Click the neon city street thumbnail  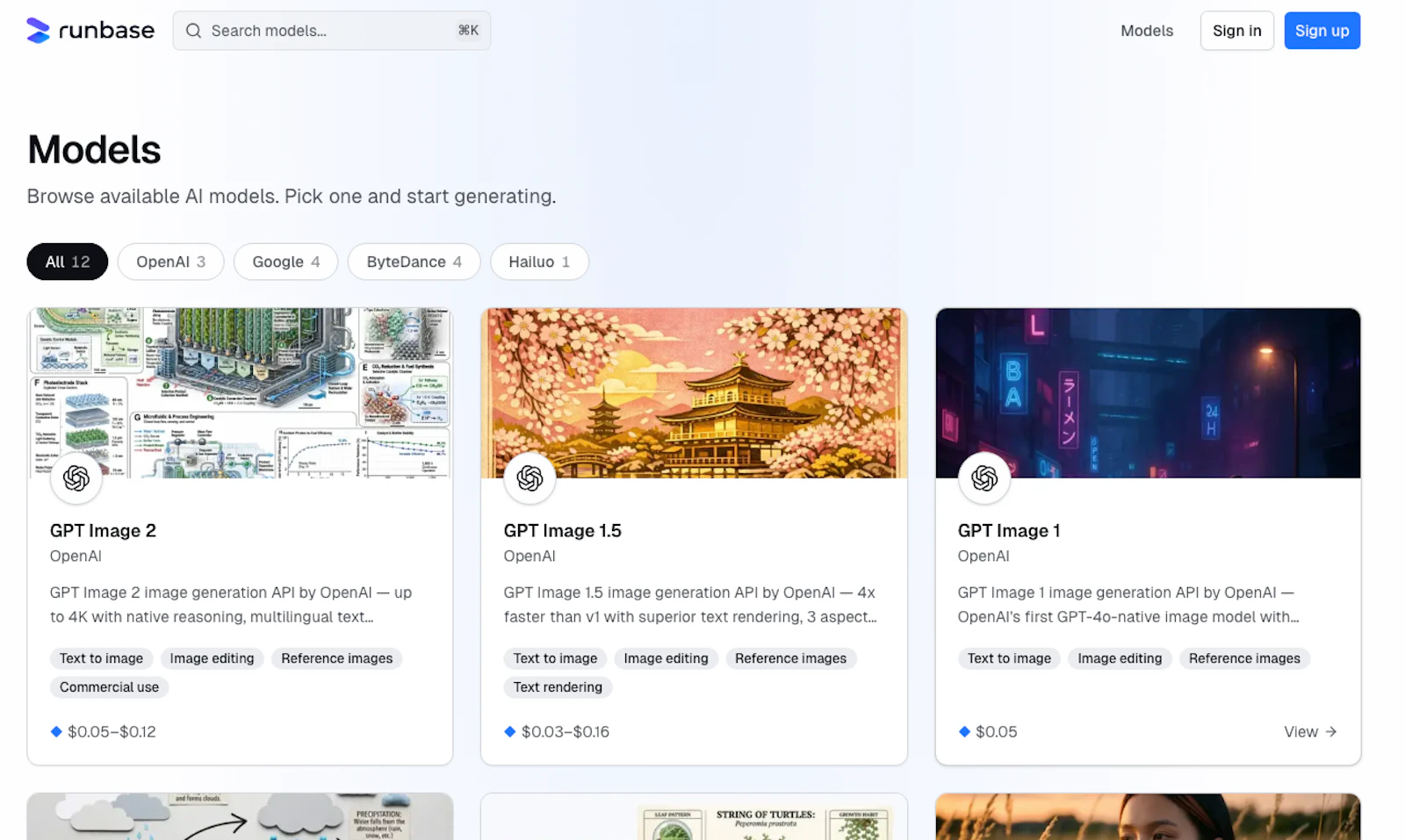pos(1148,392)
